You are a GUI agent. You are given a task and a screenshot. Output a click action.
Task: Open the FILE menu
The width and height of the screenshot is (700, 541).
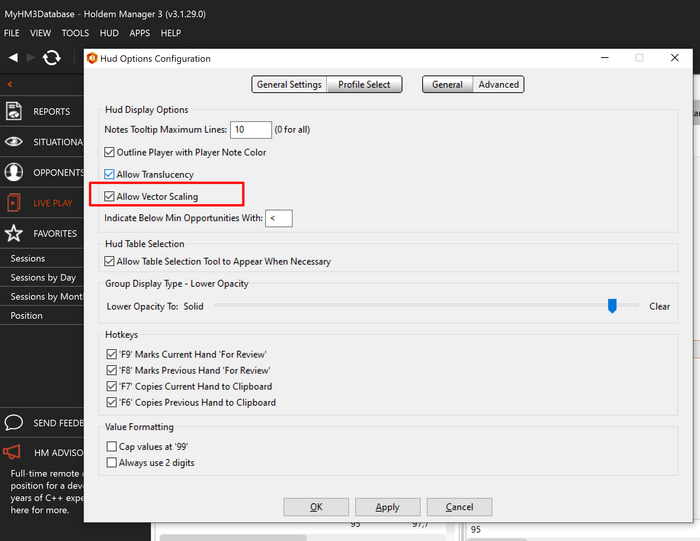[x=12, y=33]
